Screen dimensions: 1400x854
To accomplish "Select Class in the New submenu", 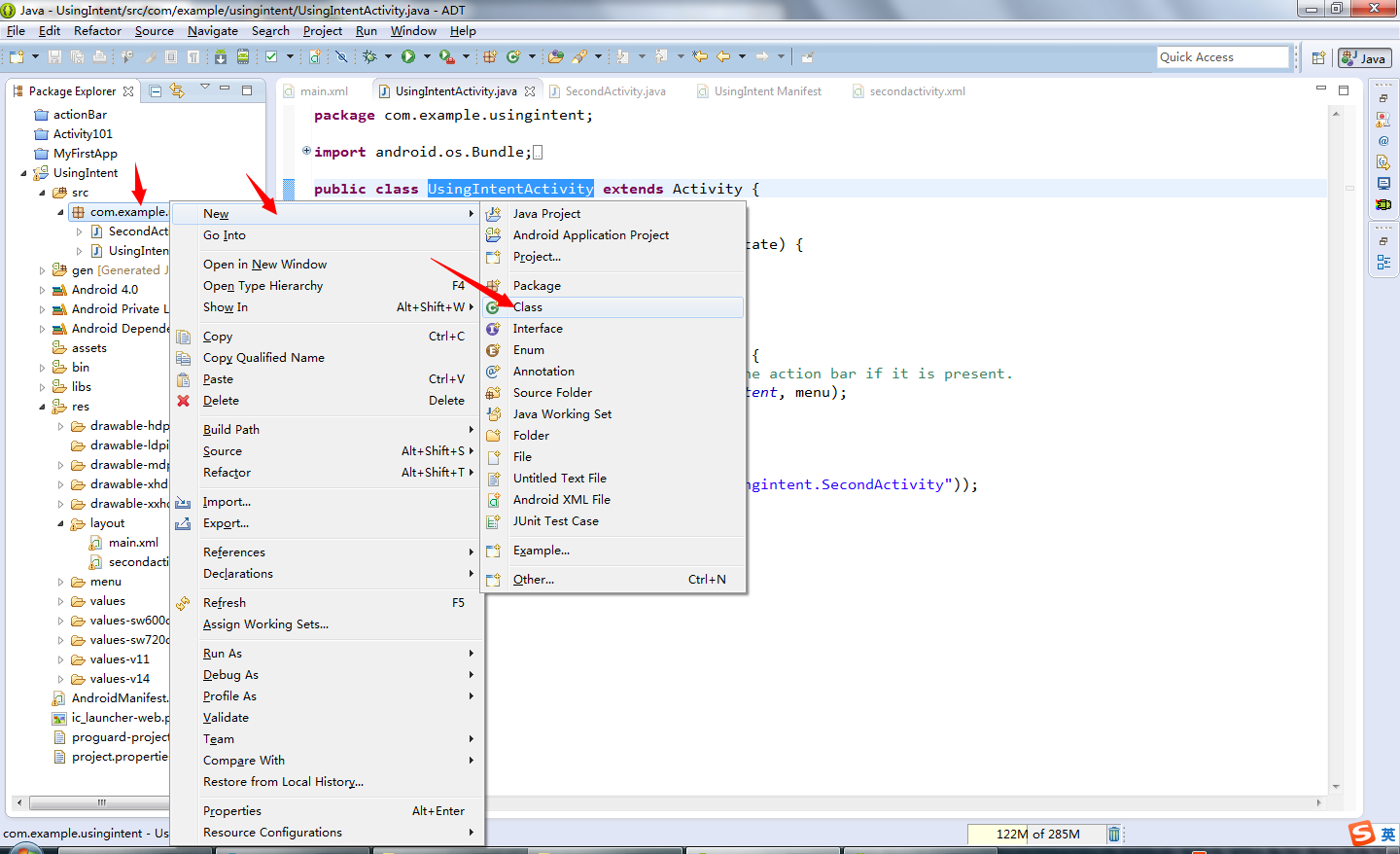I will point(613,307).
